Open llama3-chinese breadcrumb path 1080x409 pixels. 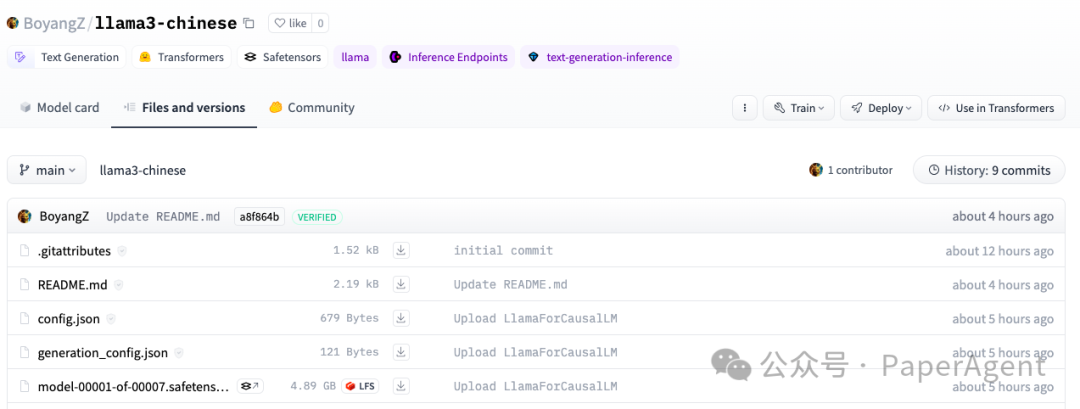(x=143, y=170)
